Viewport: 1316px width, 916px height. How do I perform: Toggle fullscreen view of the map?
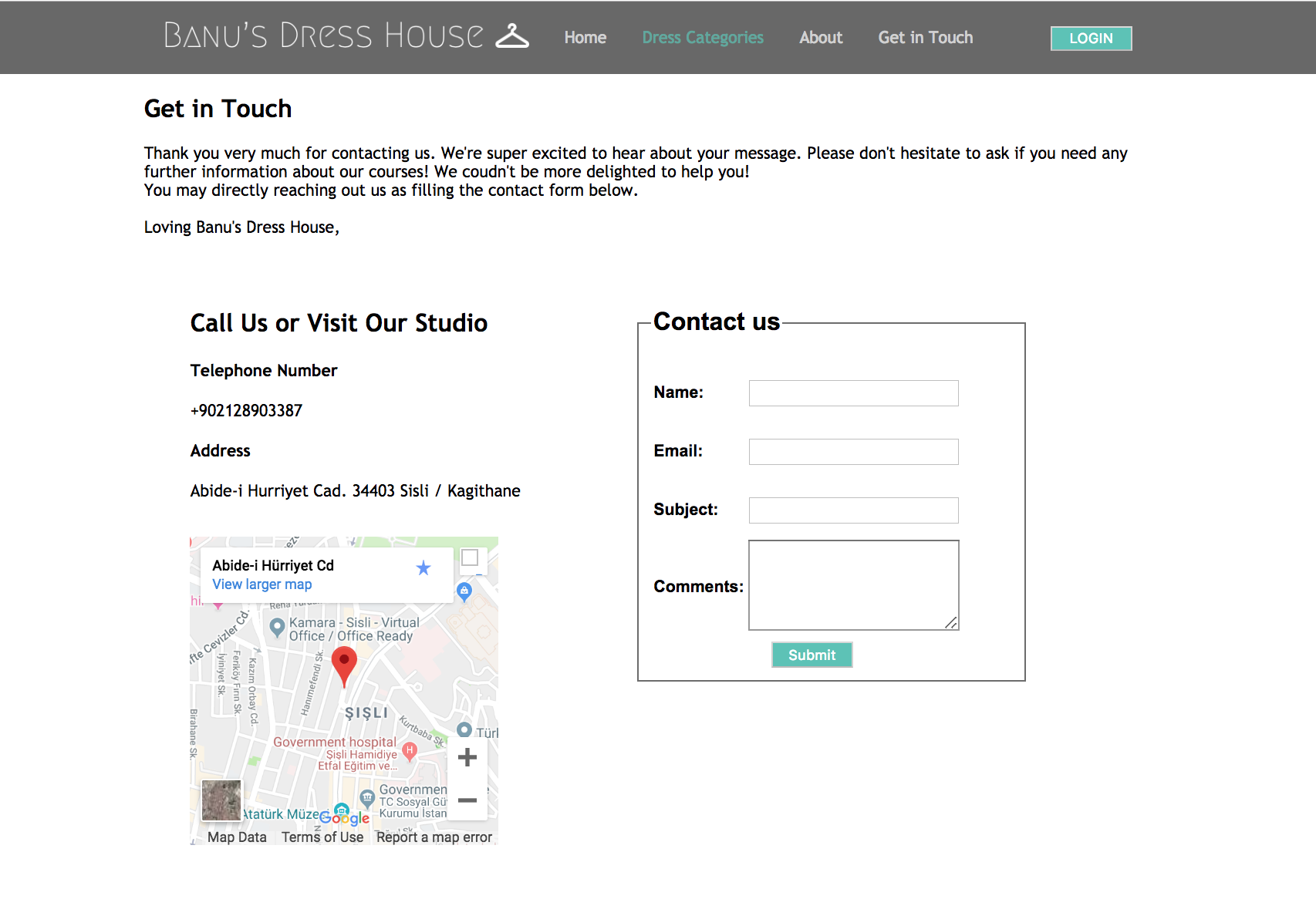[469, 559]
